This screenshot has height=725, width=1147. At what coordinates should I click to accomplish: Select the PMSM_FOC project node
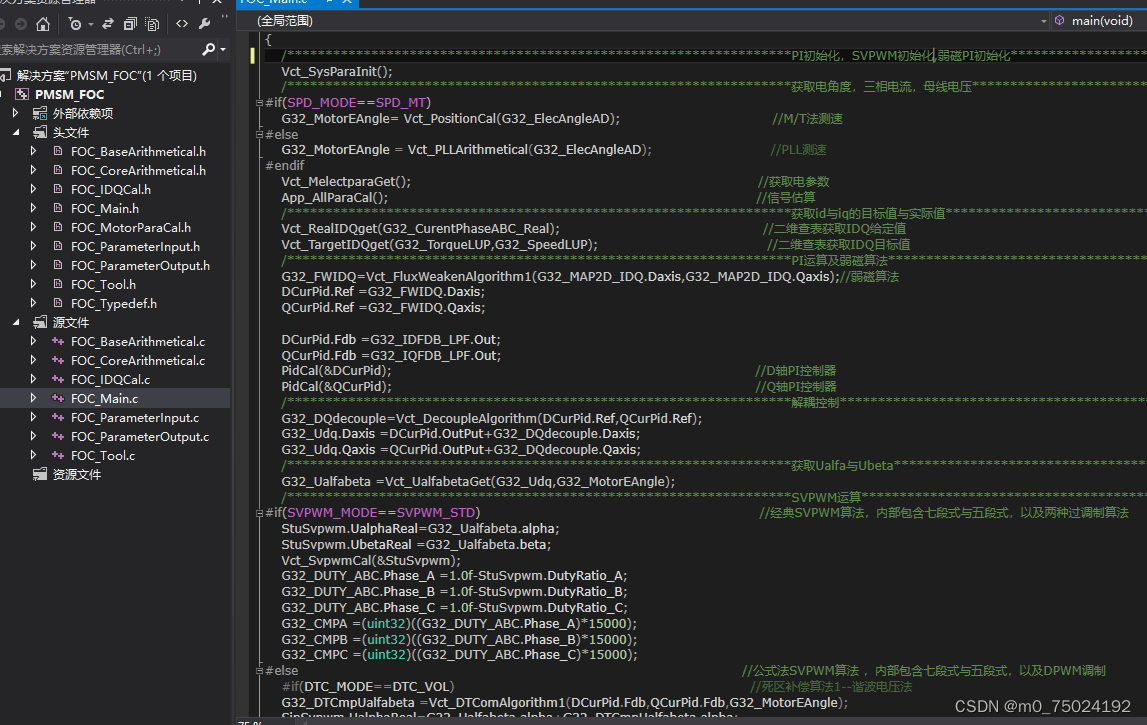[x=69, y=94]
